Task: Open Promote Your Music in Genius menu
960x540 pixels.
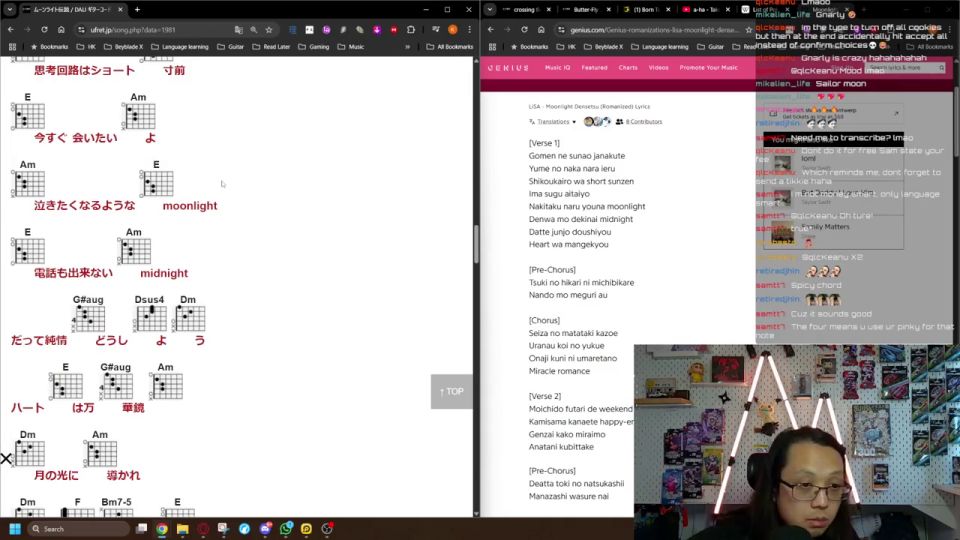Action: point(708,68)
